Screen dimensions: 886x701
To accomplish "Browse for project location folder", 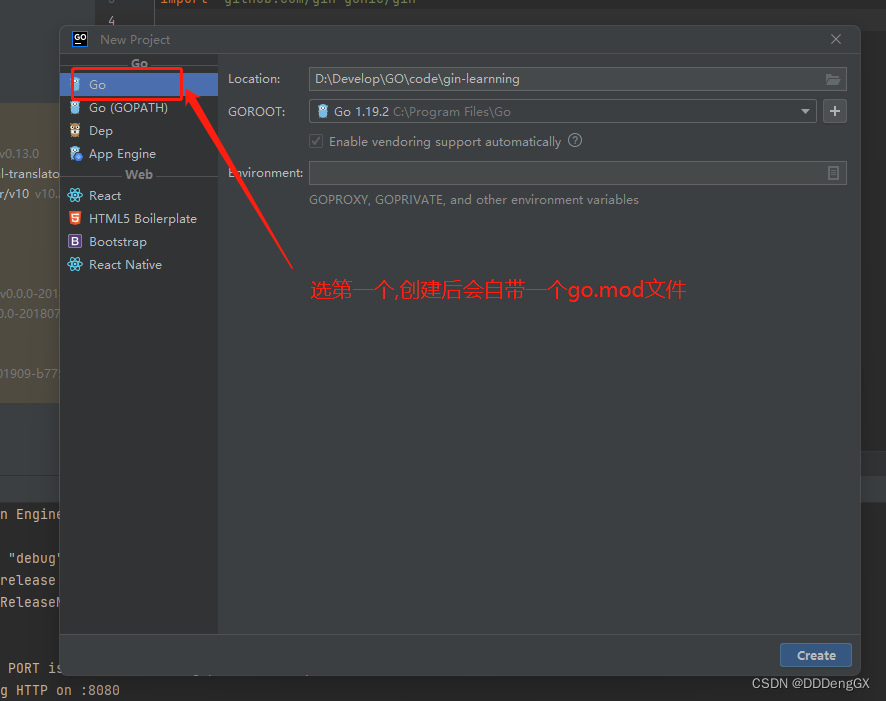I will pos(833,79).
